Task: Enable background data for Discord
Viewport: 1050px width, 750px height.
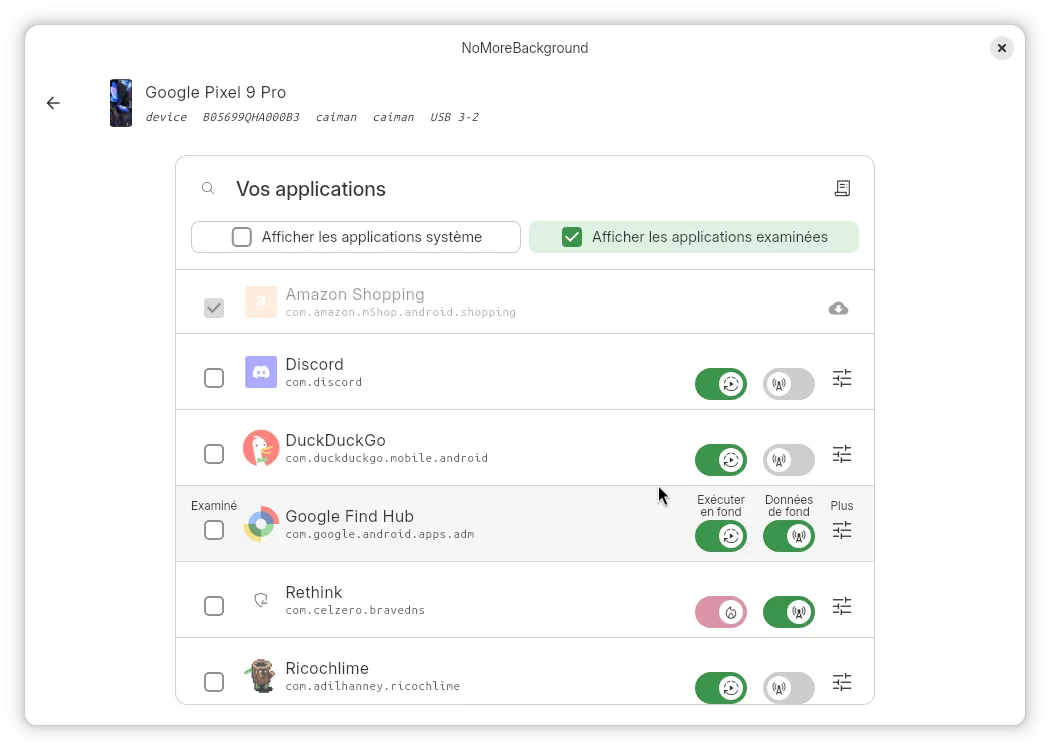Action: pyautogui.click(x=789, y=384)
